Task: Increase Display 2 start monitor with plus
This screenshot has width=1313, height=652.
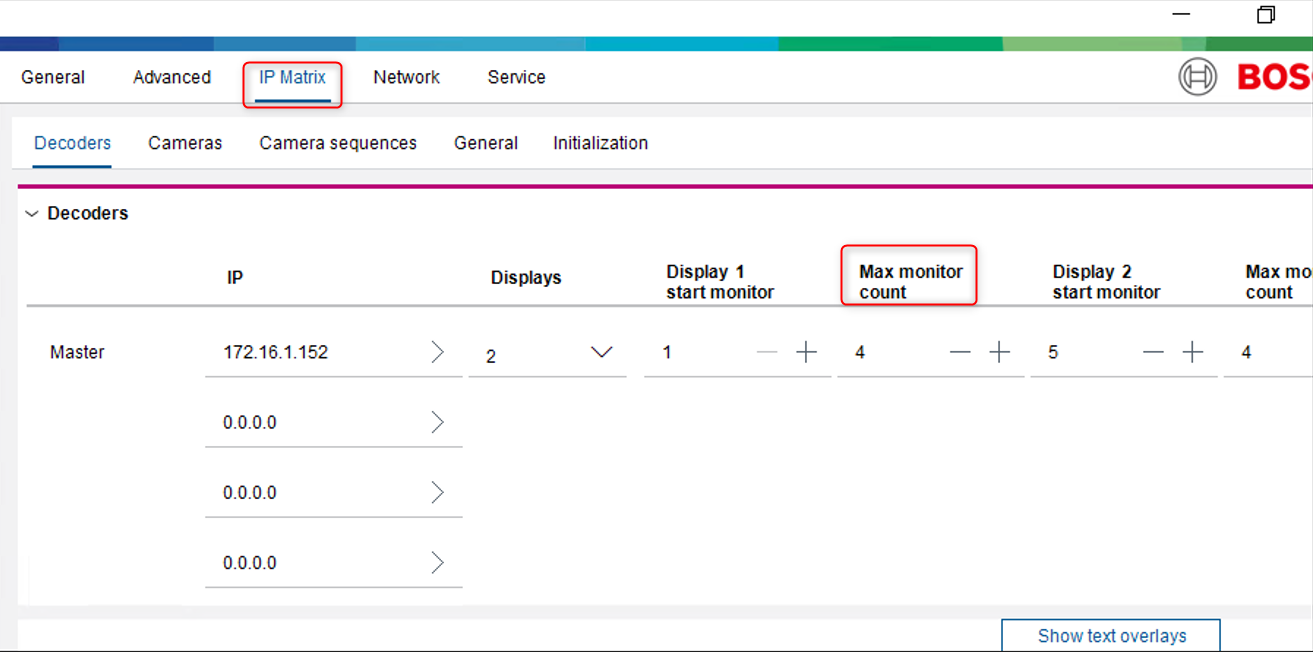Action: coord(1192,352)
